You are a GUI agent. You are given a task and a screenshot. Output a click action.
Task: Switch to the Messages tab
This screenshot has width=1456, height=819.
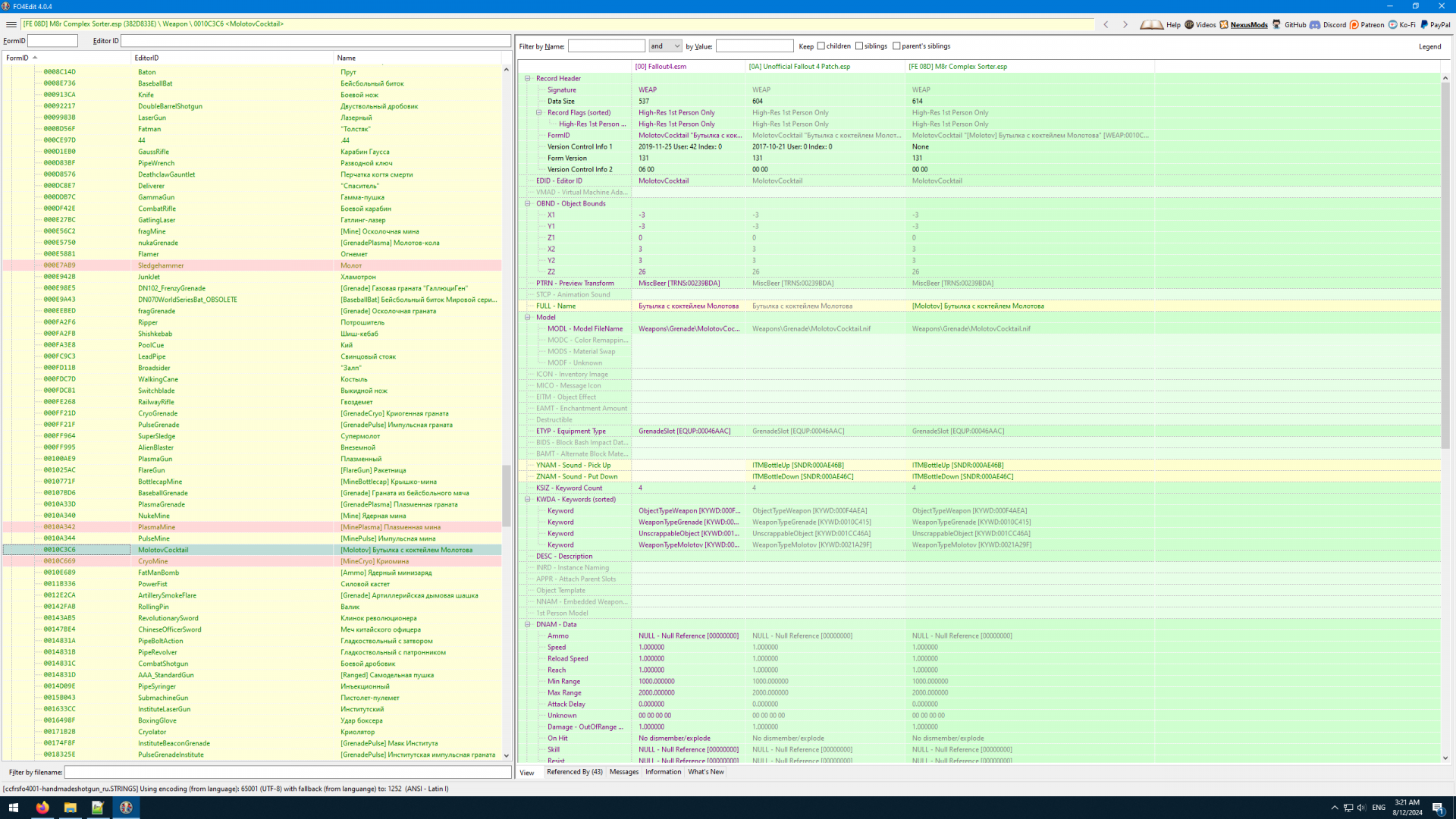(x=623, y=772)
